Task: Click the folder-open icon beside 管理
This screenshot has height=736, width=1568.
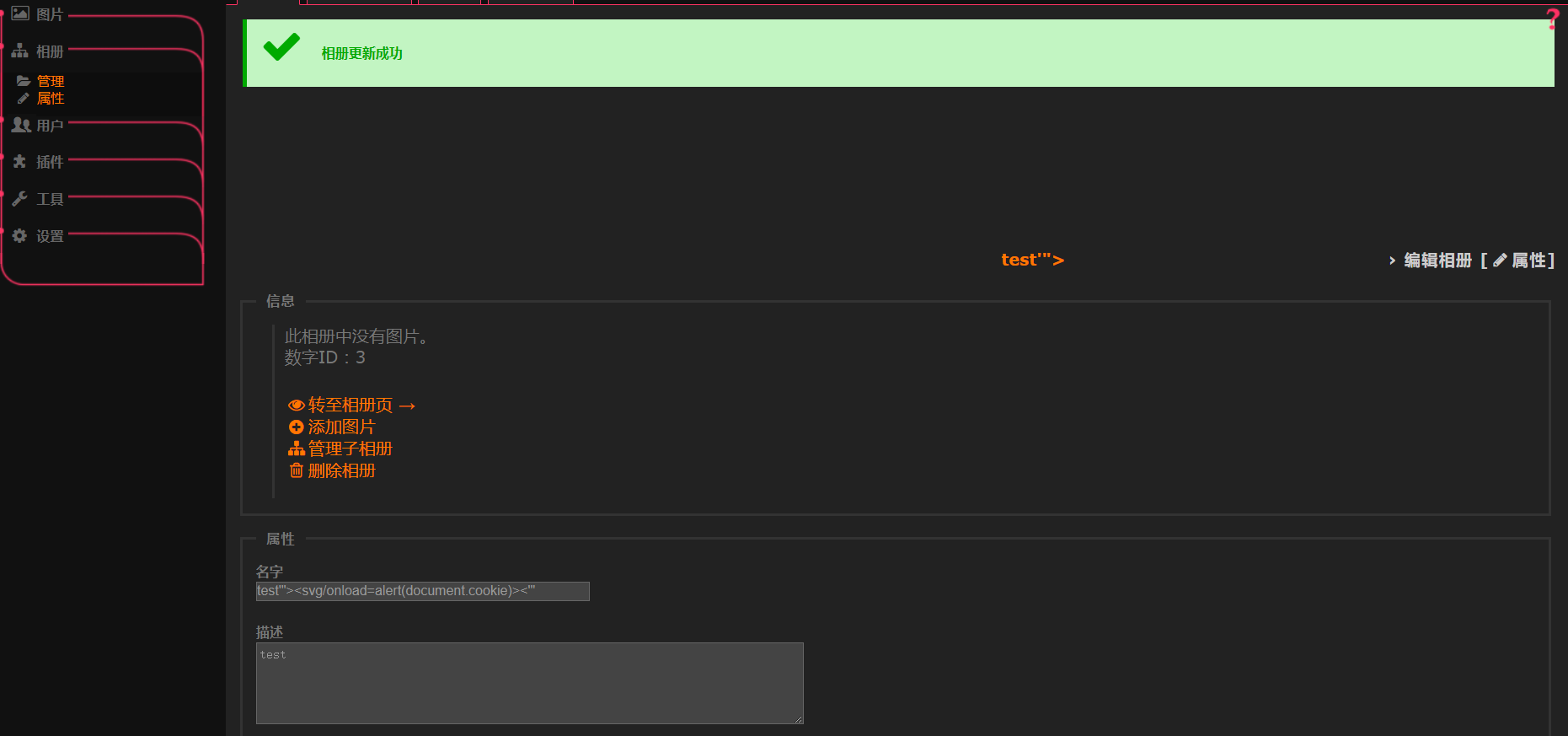Action: coord(24,81)
